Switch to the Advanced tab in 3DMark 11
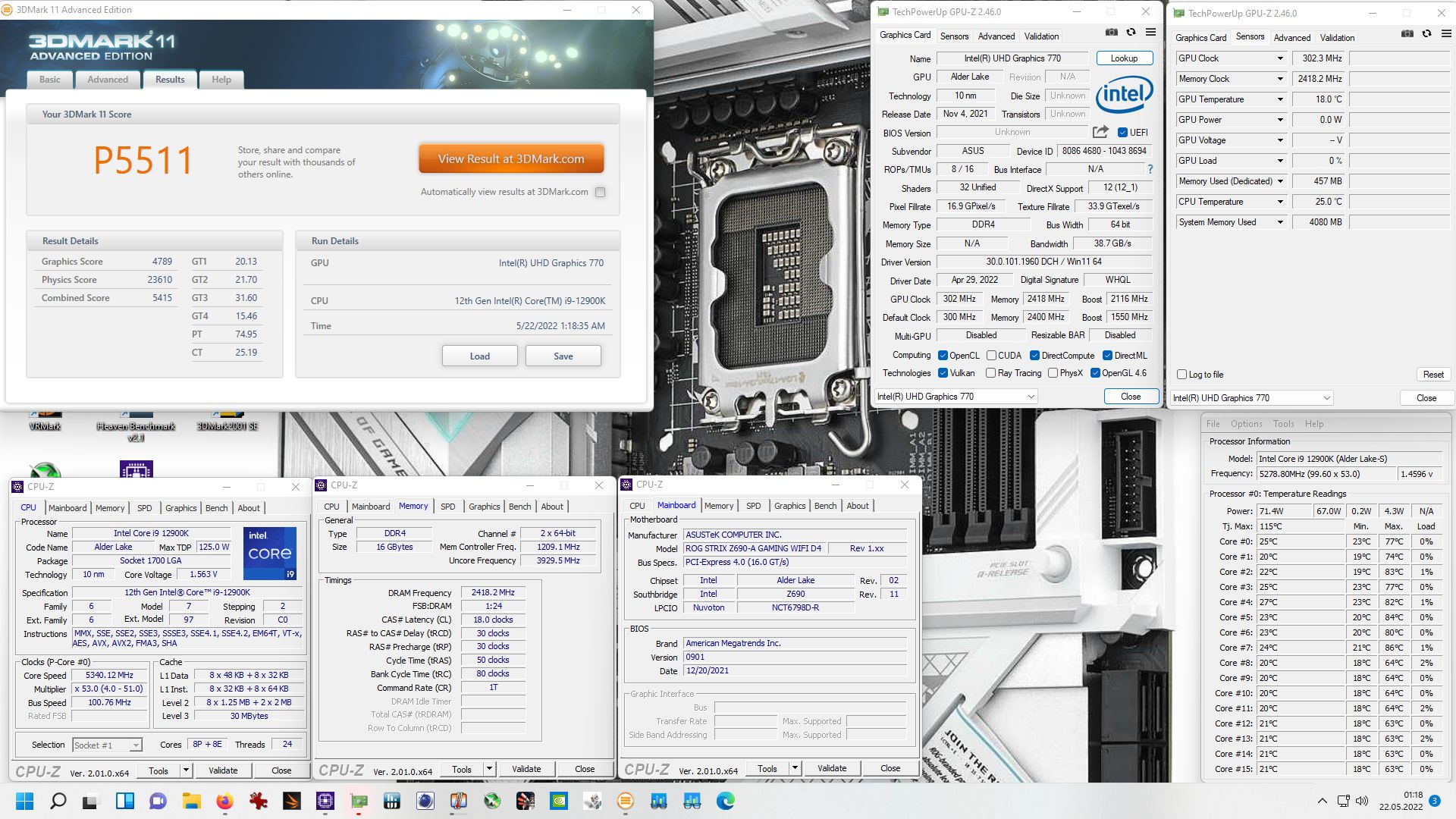Screen dimensions: 1456x819 pos(108,80)
